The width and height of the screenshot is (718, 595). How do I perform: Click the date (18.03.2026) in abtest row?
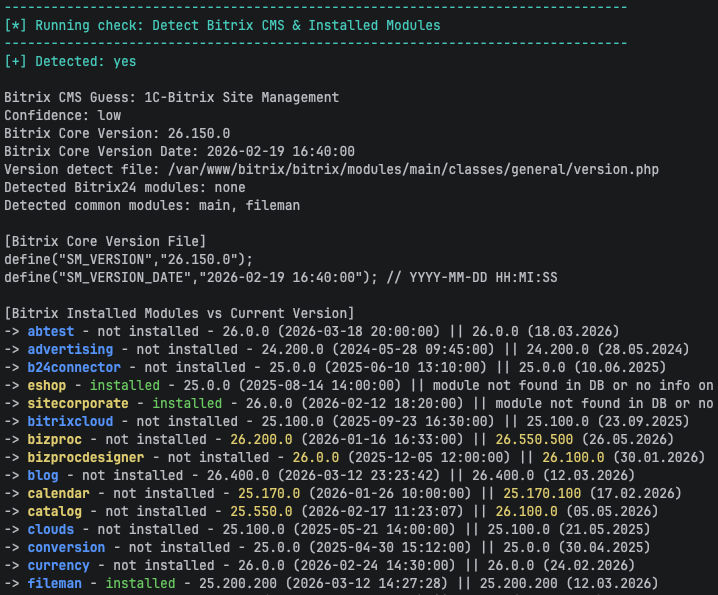coord(573,331)
